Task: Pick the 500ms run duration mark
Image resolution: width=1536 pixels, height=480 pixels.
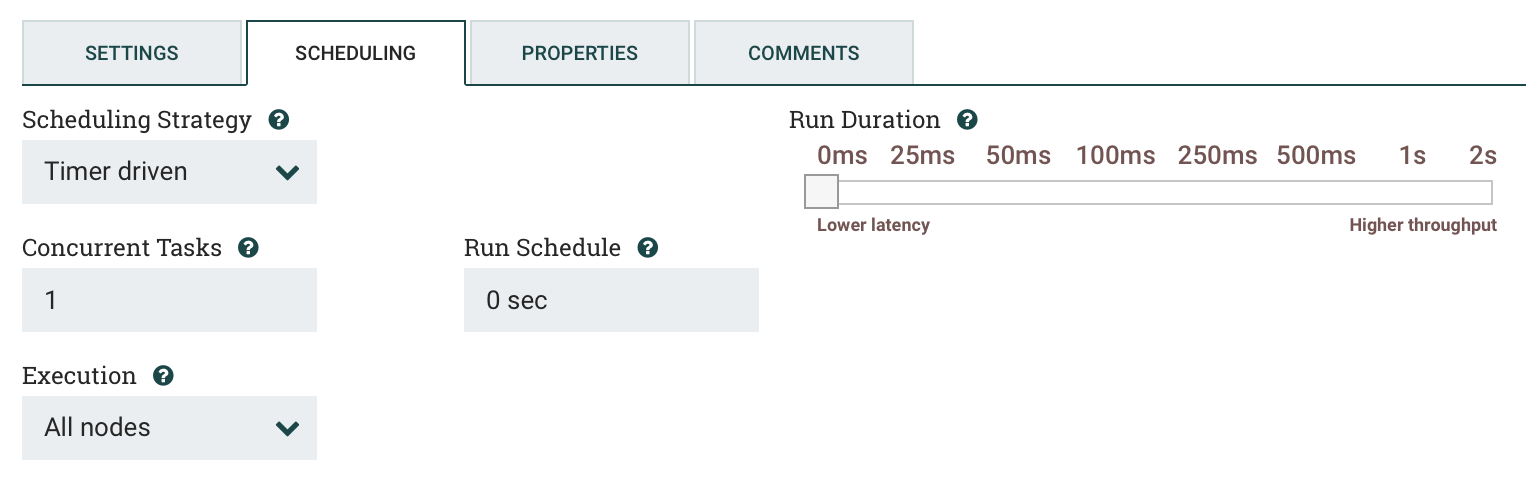Action: (1317, 156)
